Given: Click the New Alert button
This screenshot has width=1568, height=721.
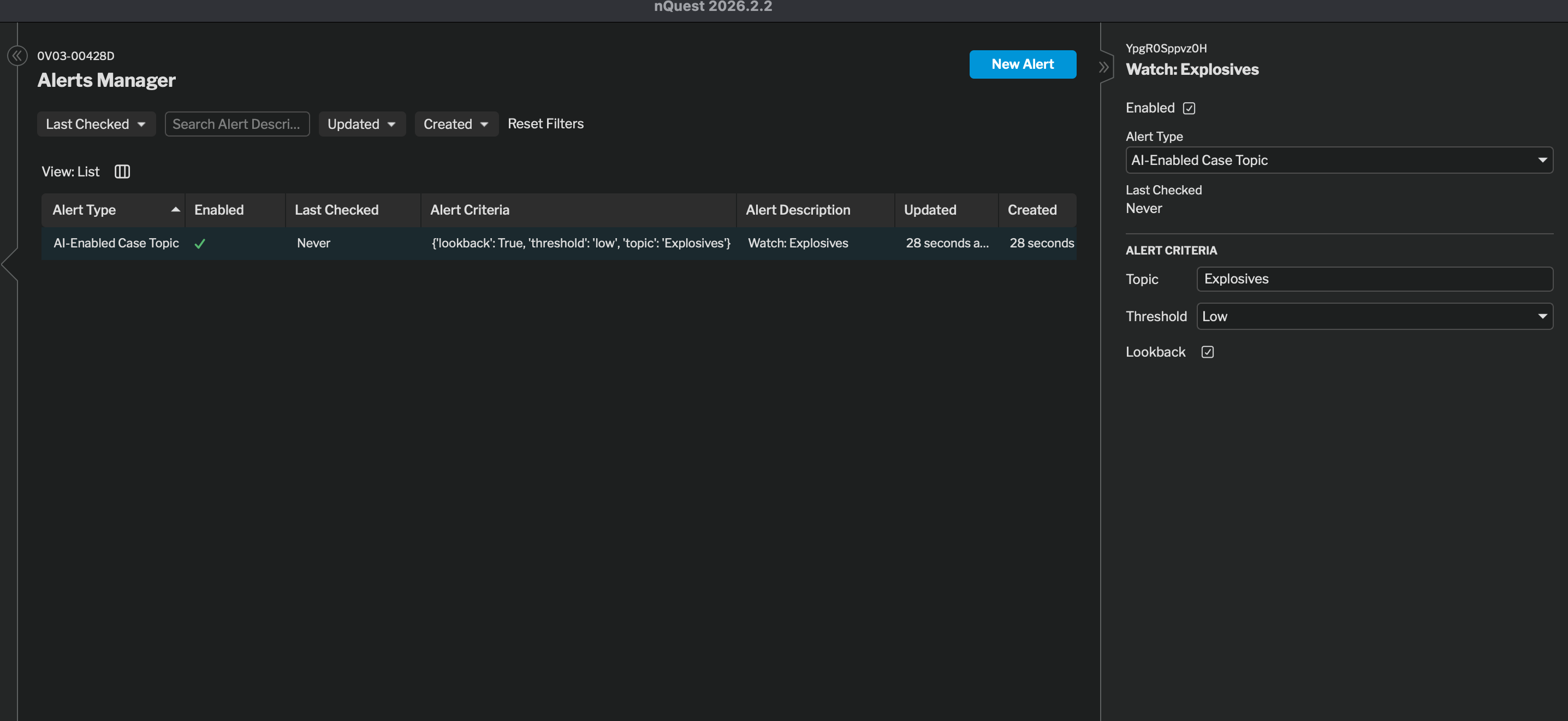Looking at the screenshot, I should click(x=1023, y=64).
